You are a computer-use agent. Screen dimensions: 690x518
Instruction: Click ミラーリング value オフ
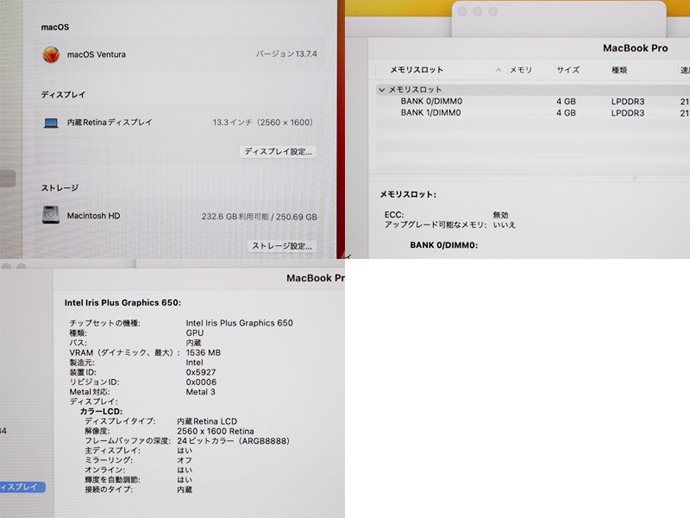(184, 460)
